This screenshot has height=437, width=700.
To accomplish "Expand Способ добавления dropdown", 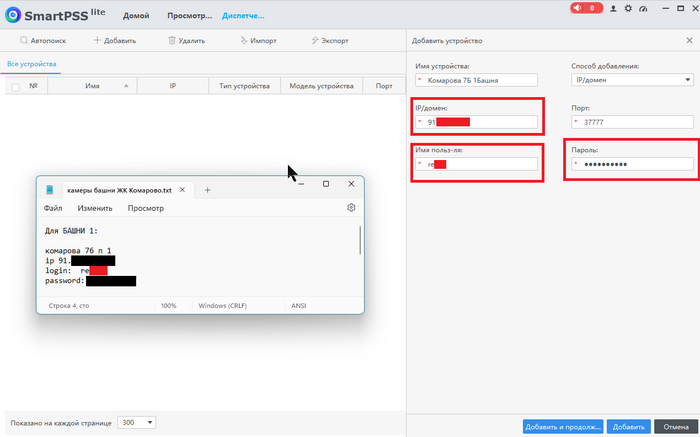I will click(631, 80).
